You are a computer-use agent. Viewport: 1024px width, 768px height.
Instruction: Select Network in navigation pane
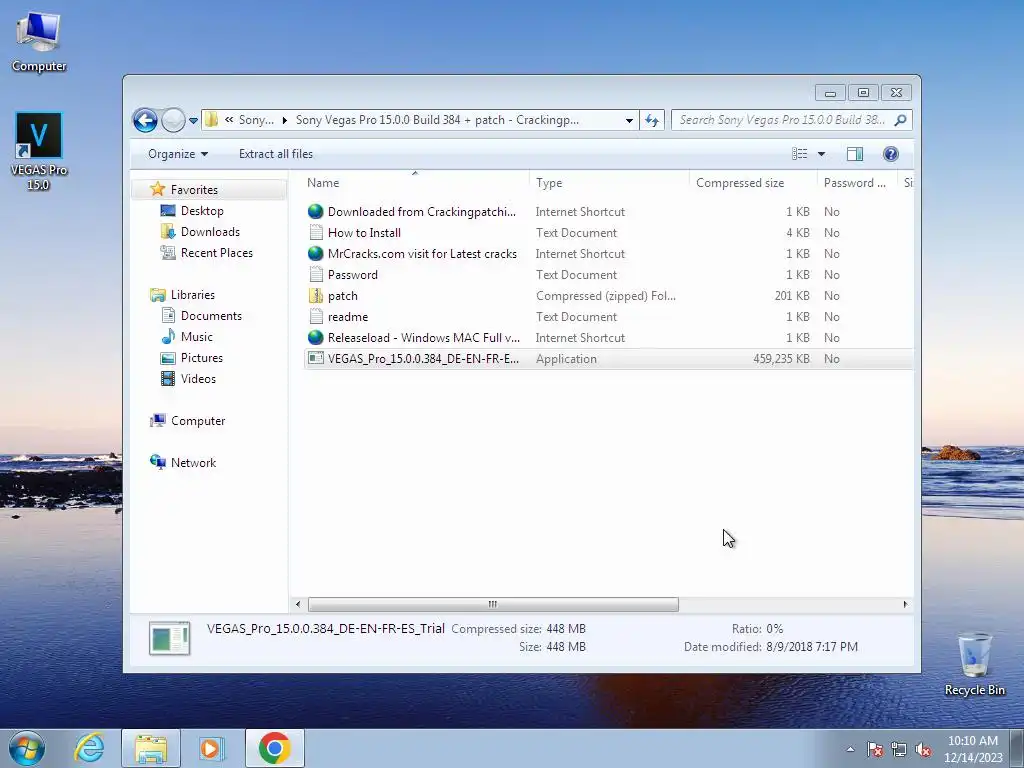click(193, 462)
